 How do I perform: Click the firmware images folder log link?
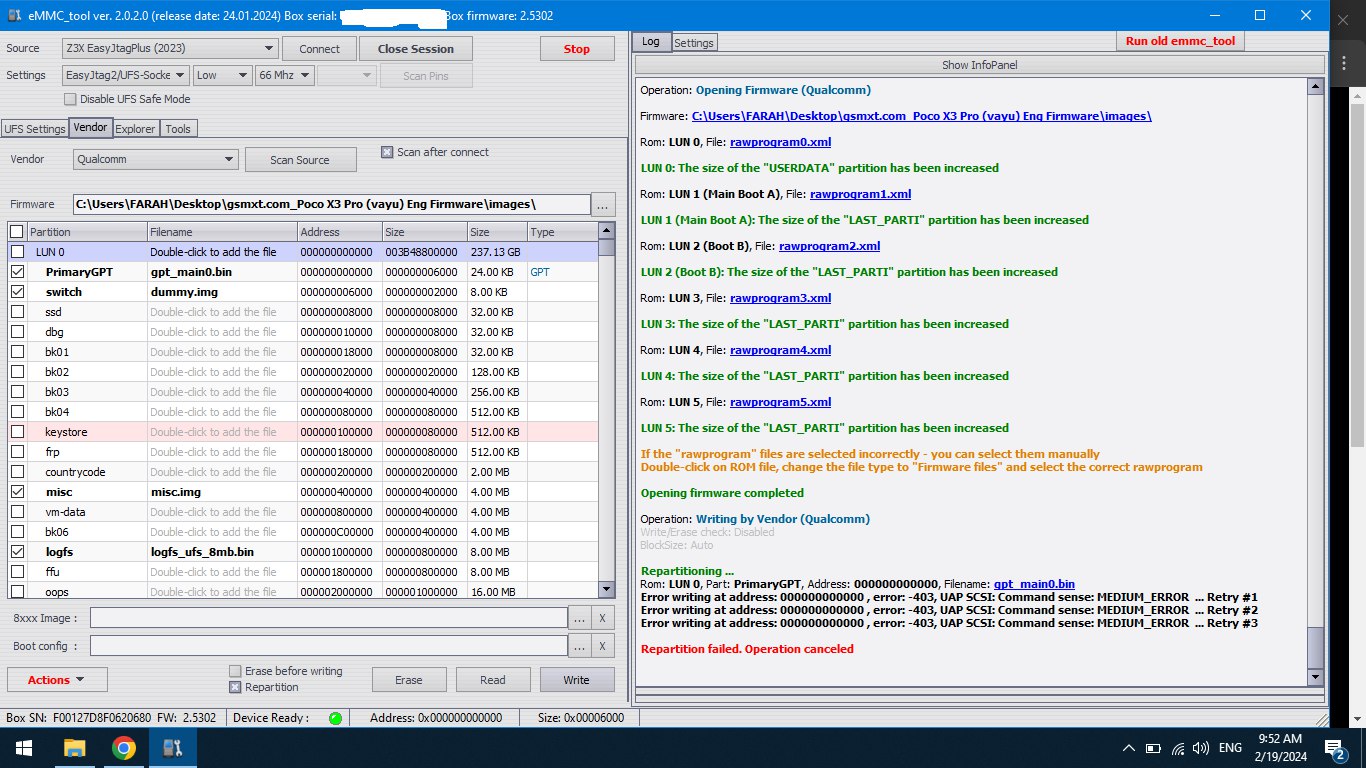[x=921, y=116]
